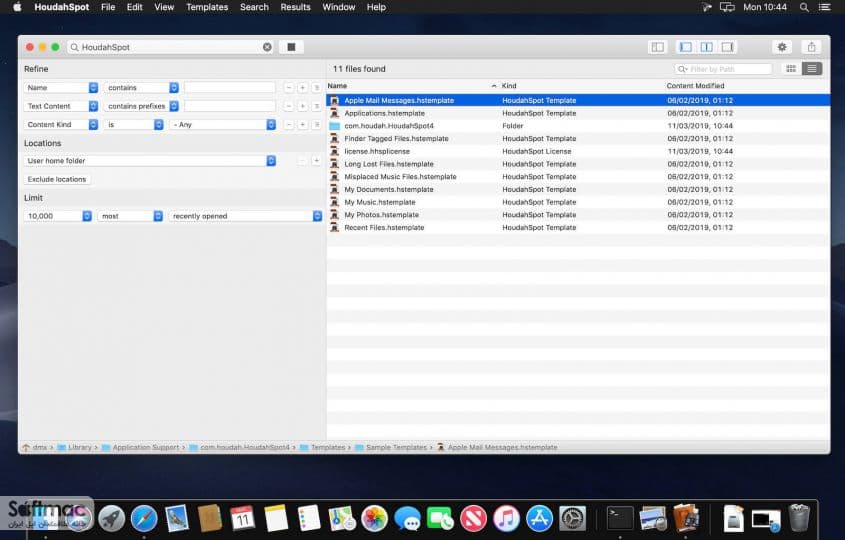Screen dimensions: 845x540
Task: Toggle the left search pane visibility
Action: 685,47
